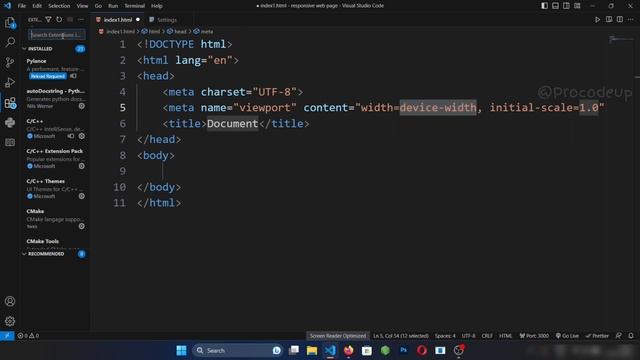The width and height of the screenshot is (640, 360).
Task: Click Port: 3000 in status bar
Action: point(534,336)
